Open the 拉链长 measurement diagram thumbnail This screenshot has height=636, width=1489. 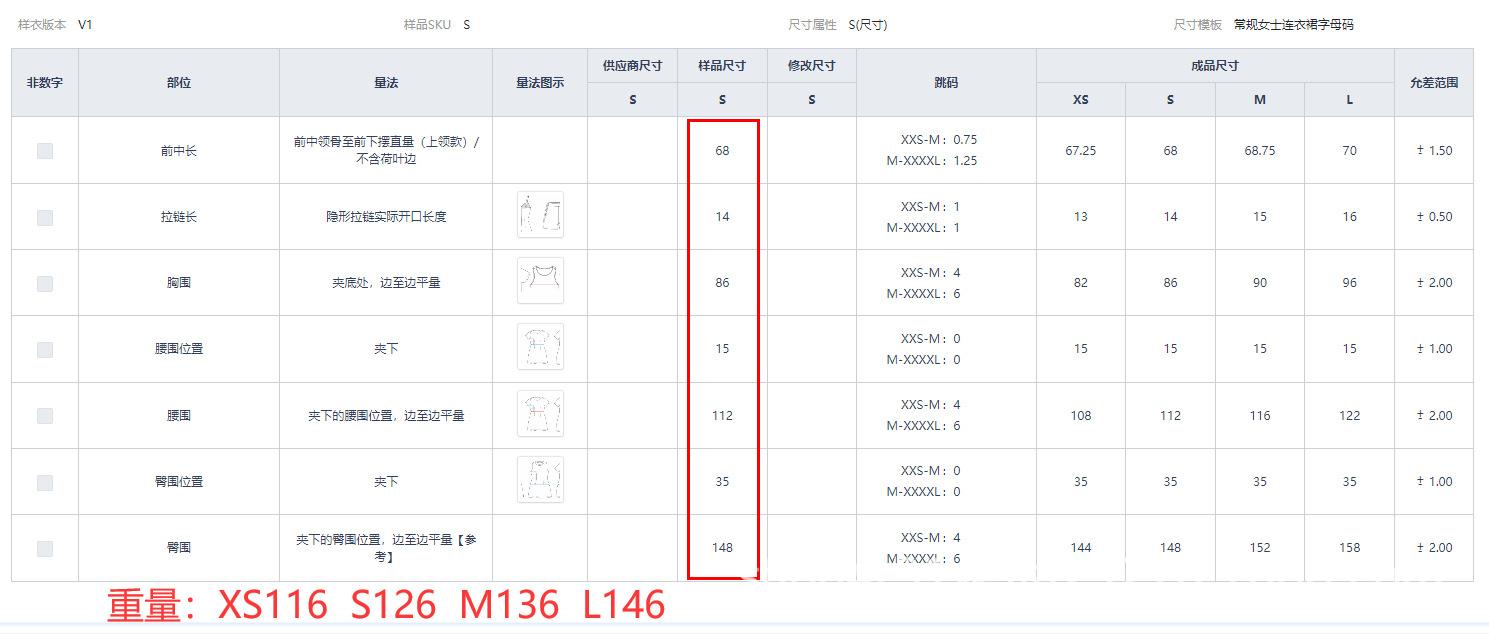point(540,215)
